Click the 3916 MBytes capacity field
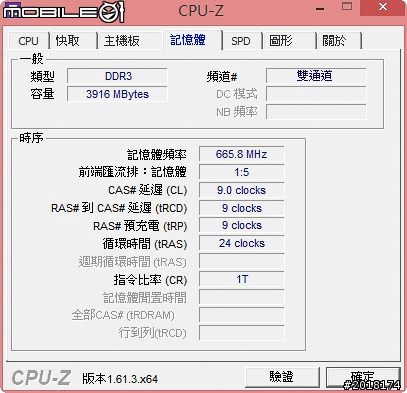 tap(117, 94)
